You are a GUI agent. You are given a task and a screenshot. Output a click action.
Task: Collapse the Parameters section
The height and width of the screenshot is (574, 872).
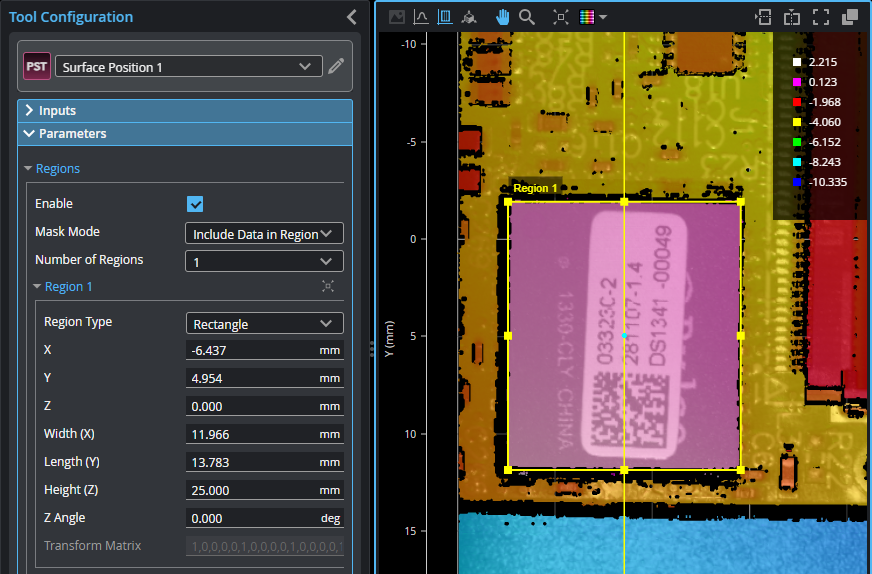coord(30,134)
